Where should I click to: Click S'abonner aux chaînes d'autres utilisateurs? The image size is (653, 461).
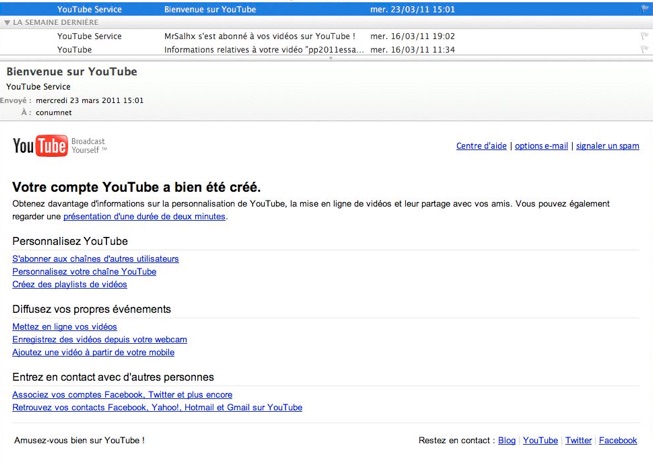[95, 259]
